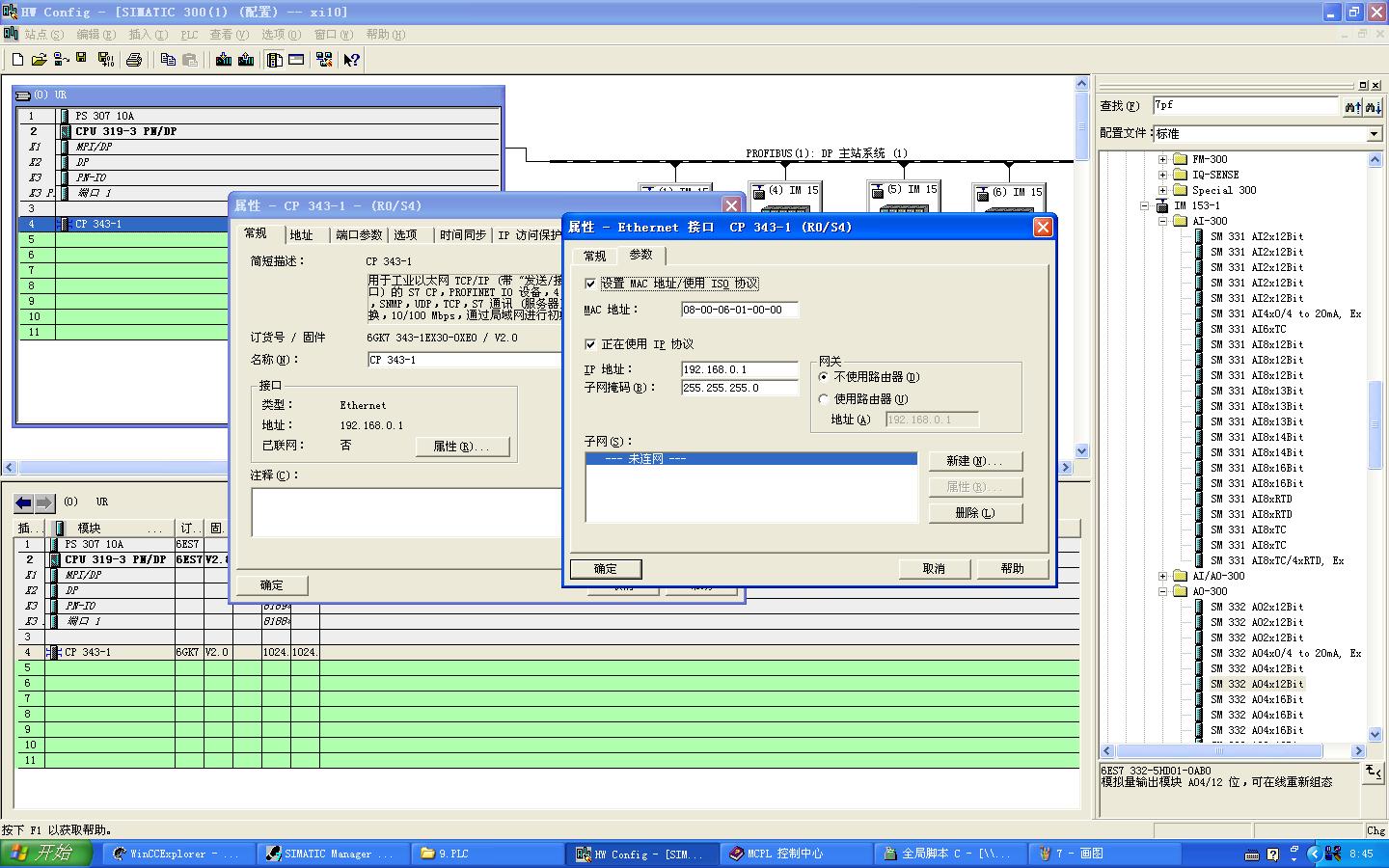This screenshot has height=868, width=1389.
Task: Click the slave (5) IM 15 station icon
Action: 878,191
